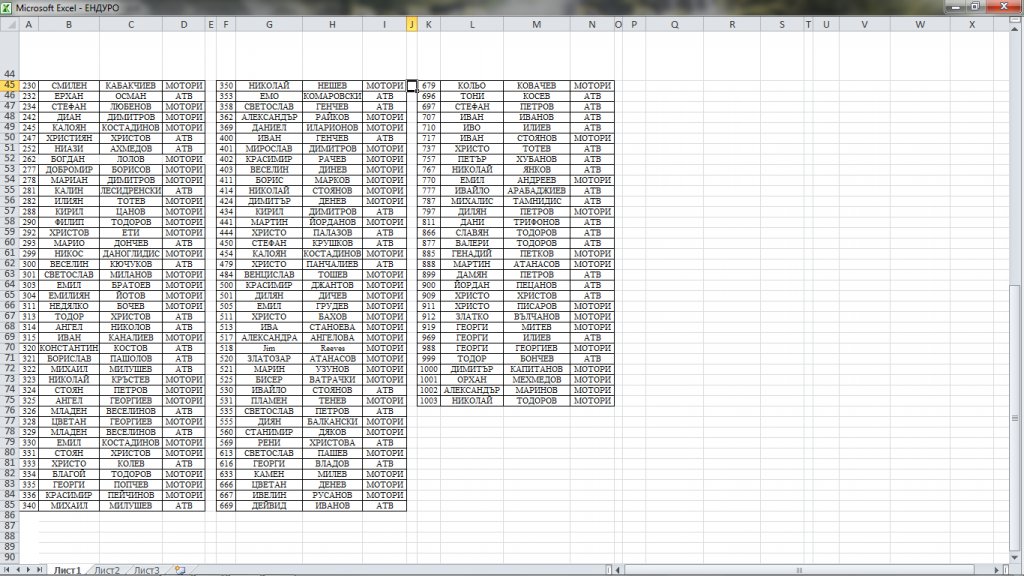The height and width of the screenshot is (576, 1024).
Task: Click the Select All corner button
Action: coord(9,24)
